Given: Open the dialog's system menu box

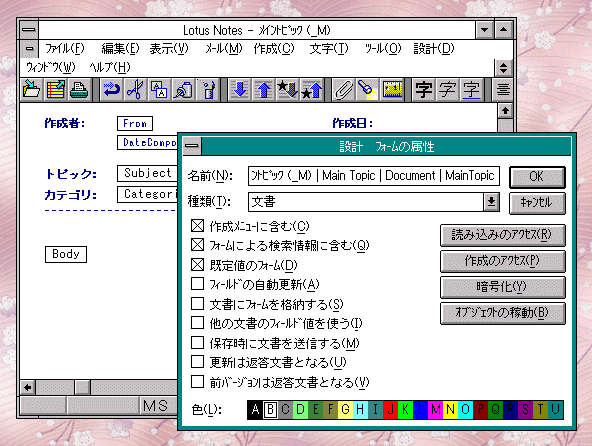Looking at the screenshot, I should coord(192,146).
